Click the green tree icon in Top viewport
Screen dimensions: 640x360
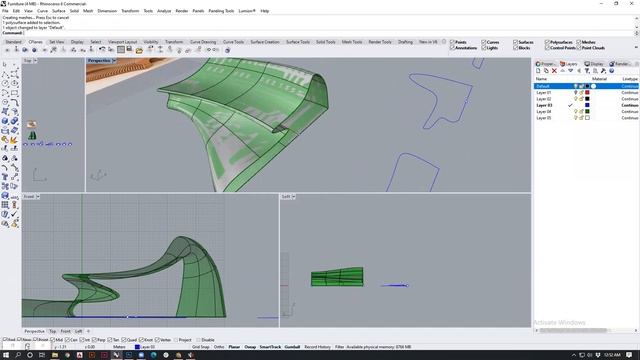[x=32, y=136]
